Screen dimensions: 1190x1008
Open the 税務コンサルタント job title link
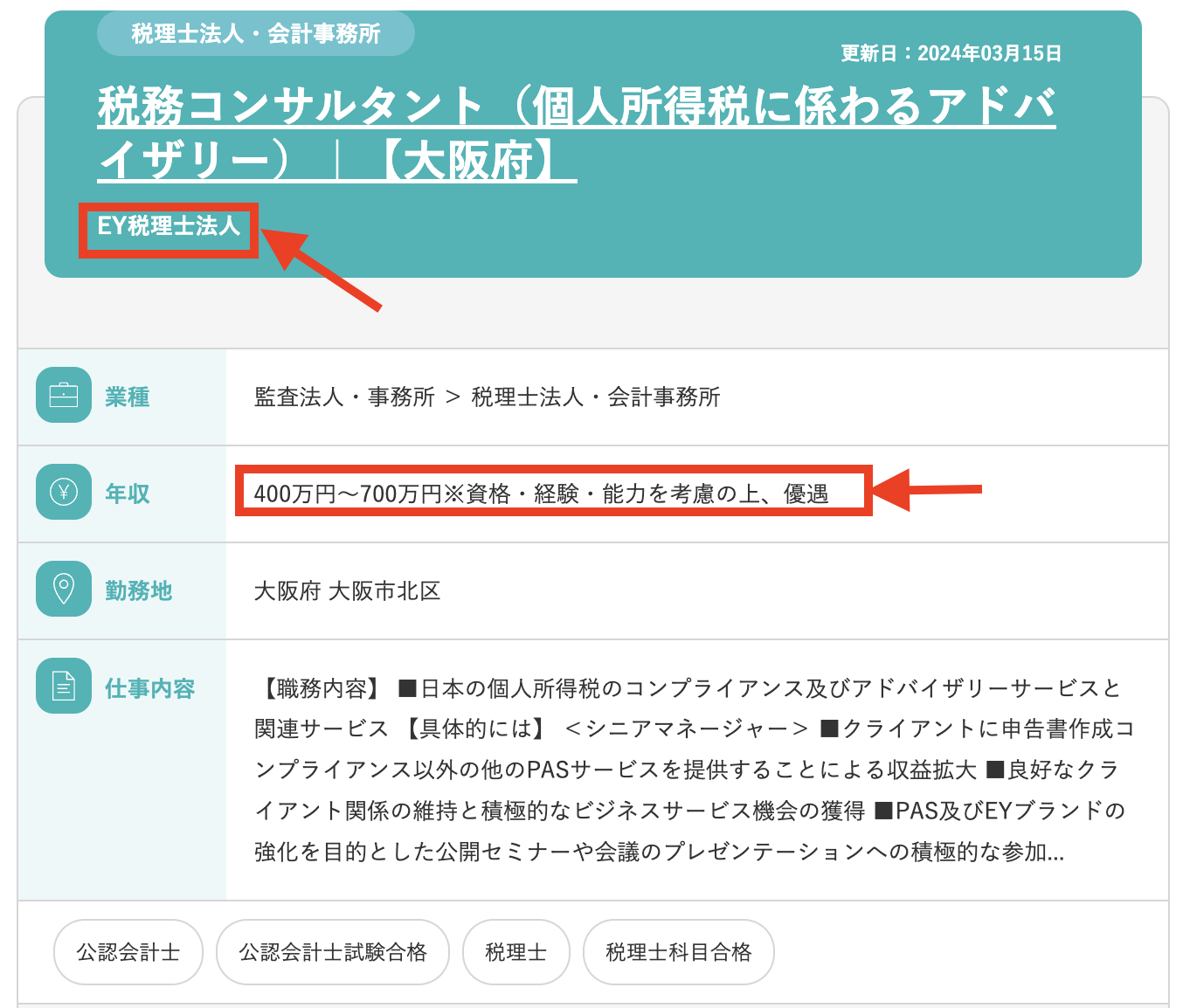[x=576, y=133]
